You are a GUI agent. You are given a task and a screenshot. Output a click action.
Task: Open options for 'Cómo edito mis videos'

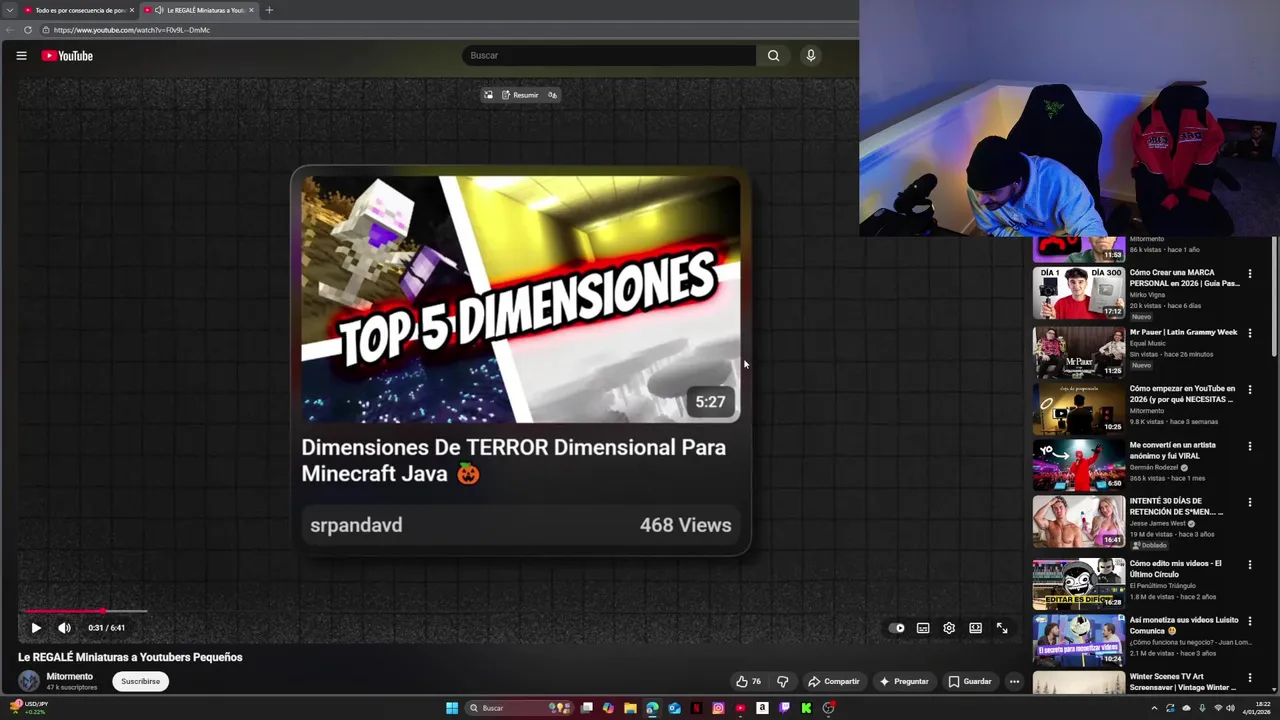tap(1249, 564)
